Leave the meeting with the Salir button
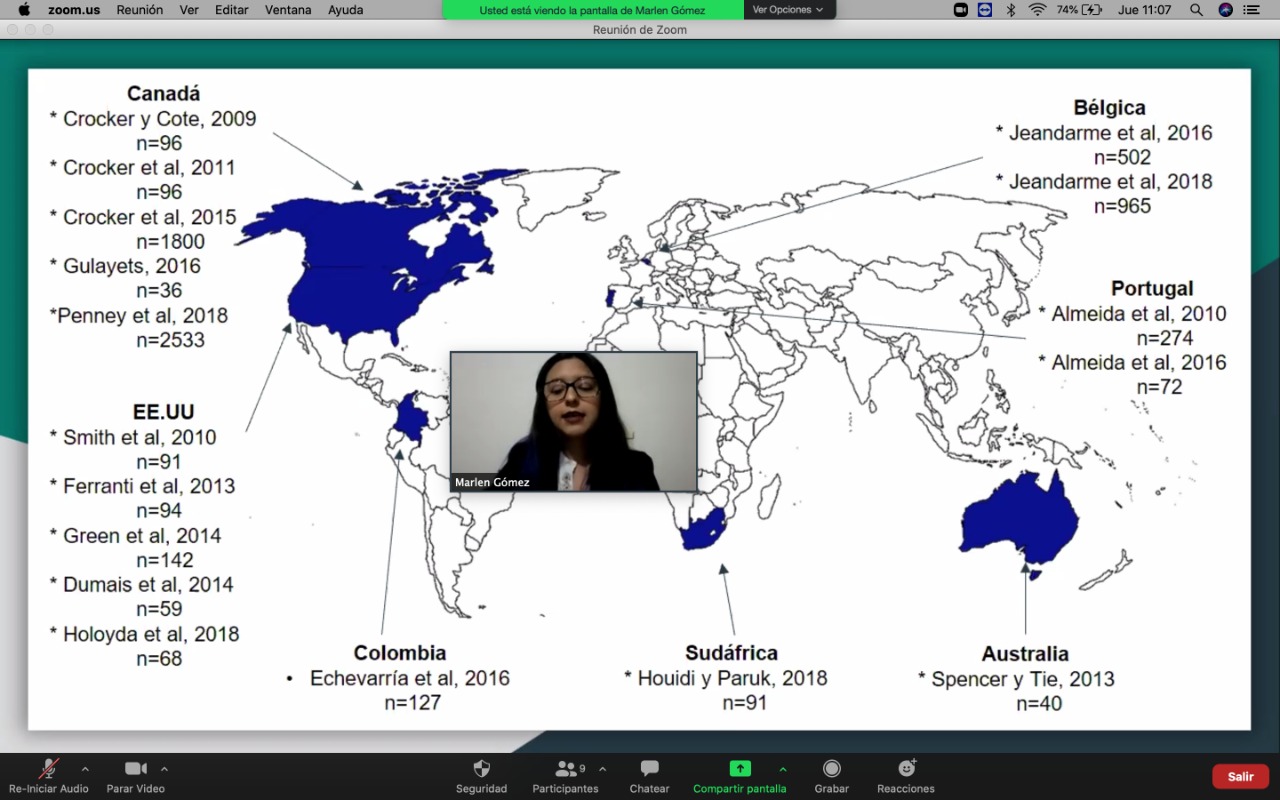 coord(1241,777)
